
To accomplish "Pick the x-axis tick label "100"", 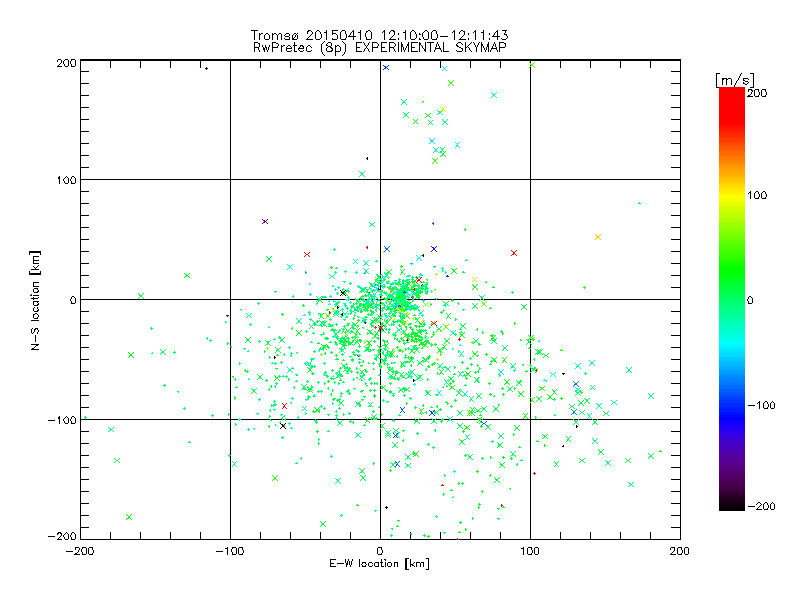I will click(530, 551).
